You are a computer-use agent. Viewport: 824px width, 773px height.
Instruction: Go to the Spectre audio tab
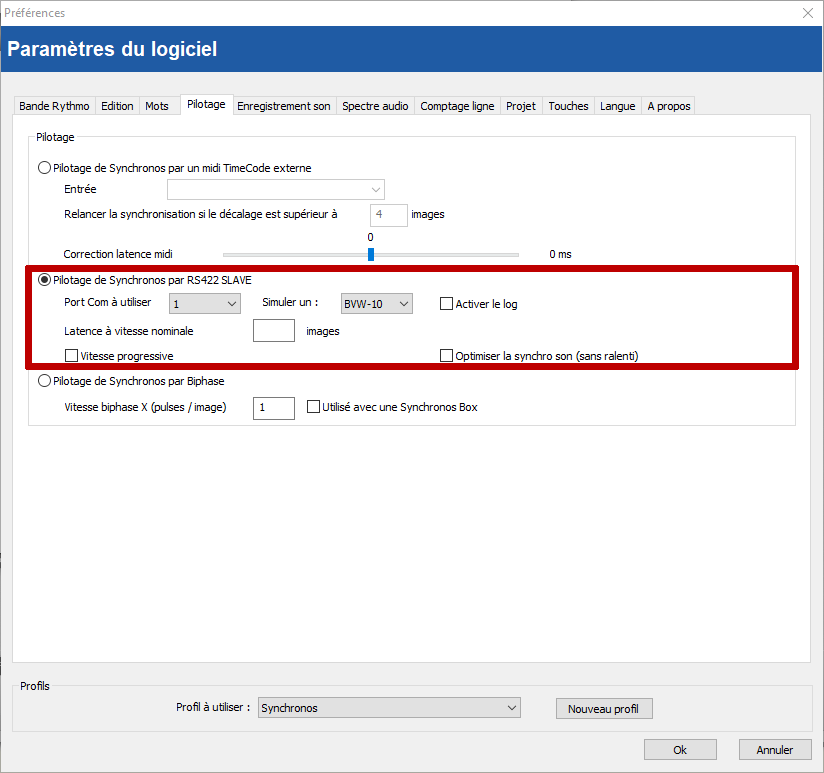(375, 106)
